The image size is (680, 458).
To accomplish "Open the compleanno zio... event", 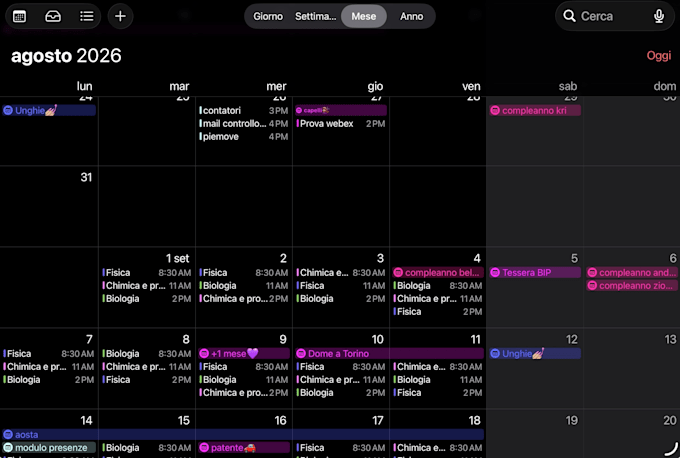I will point(632,286).
